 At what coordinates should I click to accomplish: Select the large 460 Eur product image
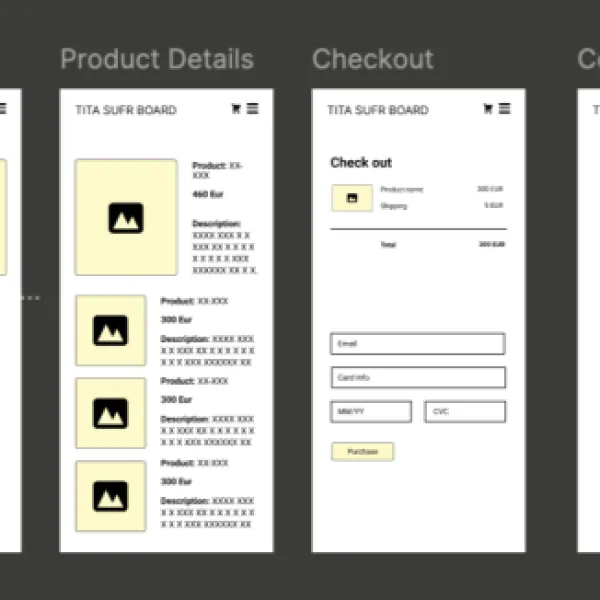[126, 217]
